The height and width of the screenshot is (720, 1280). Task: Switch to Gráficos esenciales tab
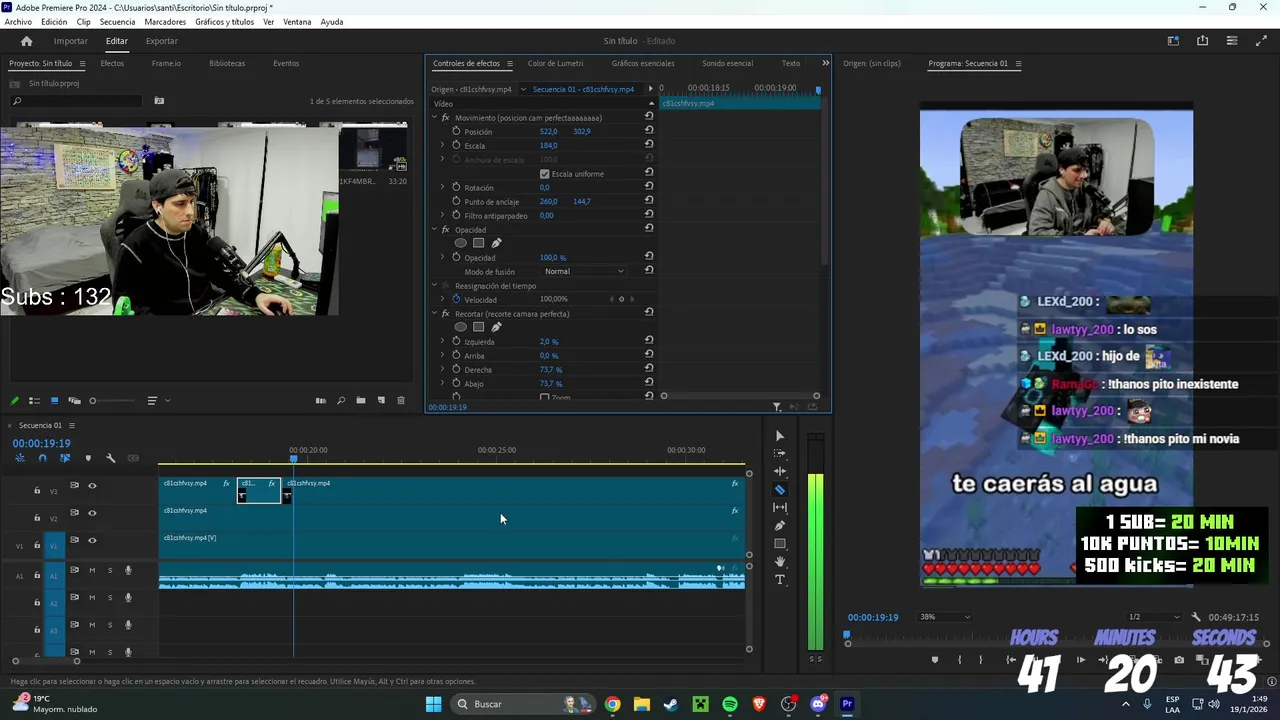[x=643, y=63]
